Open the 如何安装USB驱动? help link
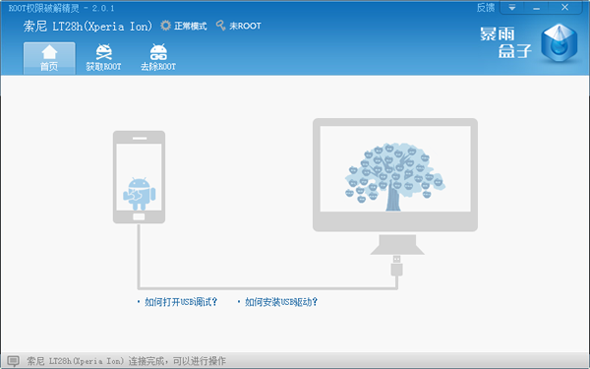590x369 pixels. tap(281, 302)
